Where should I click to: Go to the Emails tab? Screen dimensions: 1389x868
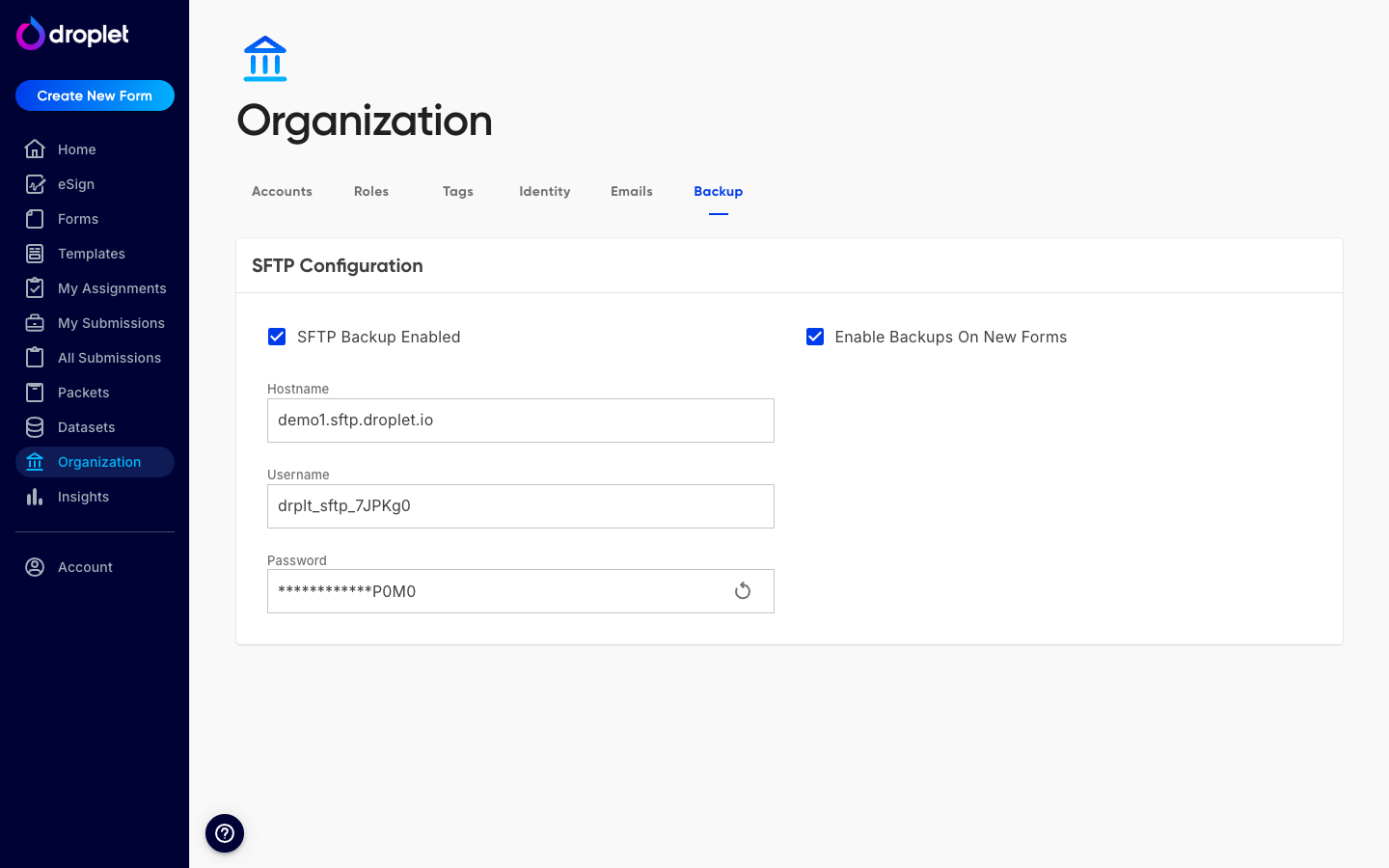pyautogui.click(x=632, y=191)
